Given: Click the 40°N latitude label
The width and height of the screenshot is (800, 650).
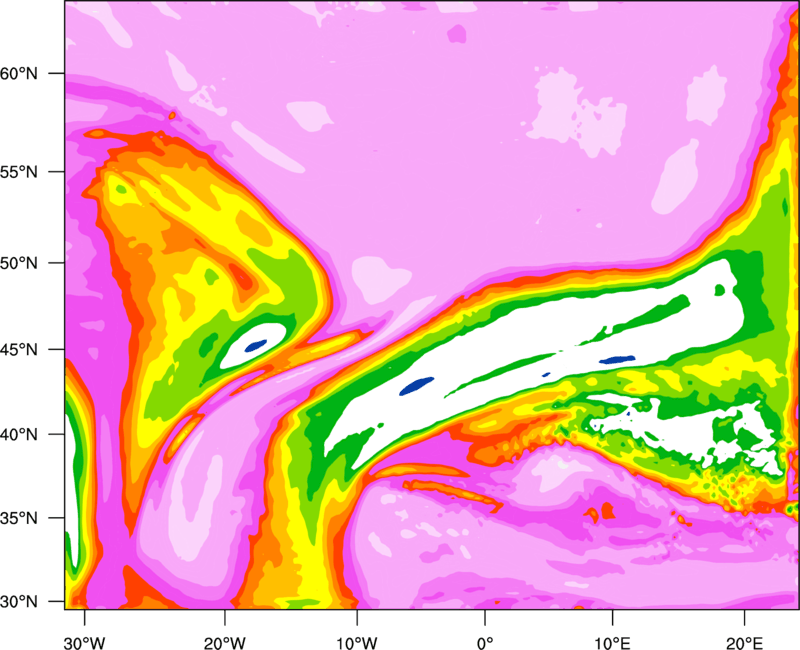Looking at the screenshot, I should pos(19,435).
